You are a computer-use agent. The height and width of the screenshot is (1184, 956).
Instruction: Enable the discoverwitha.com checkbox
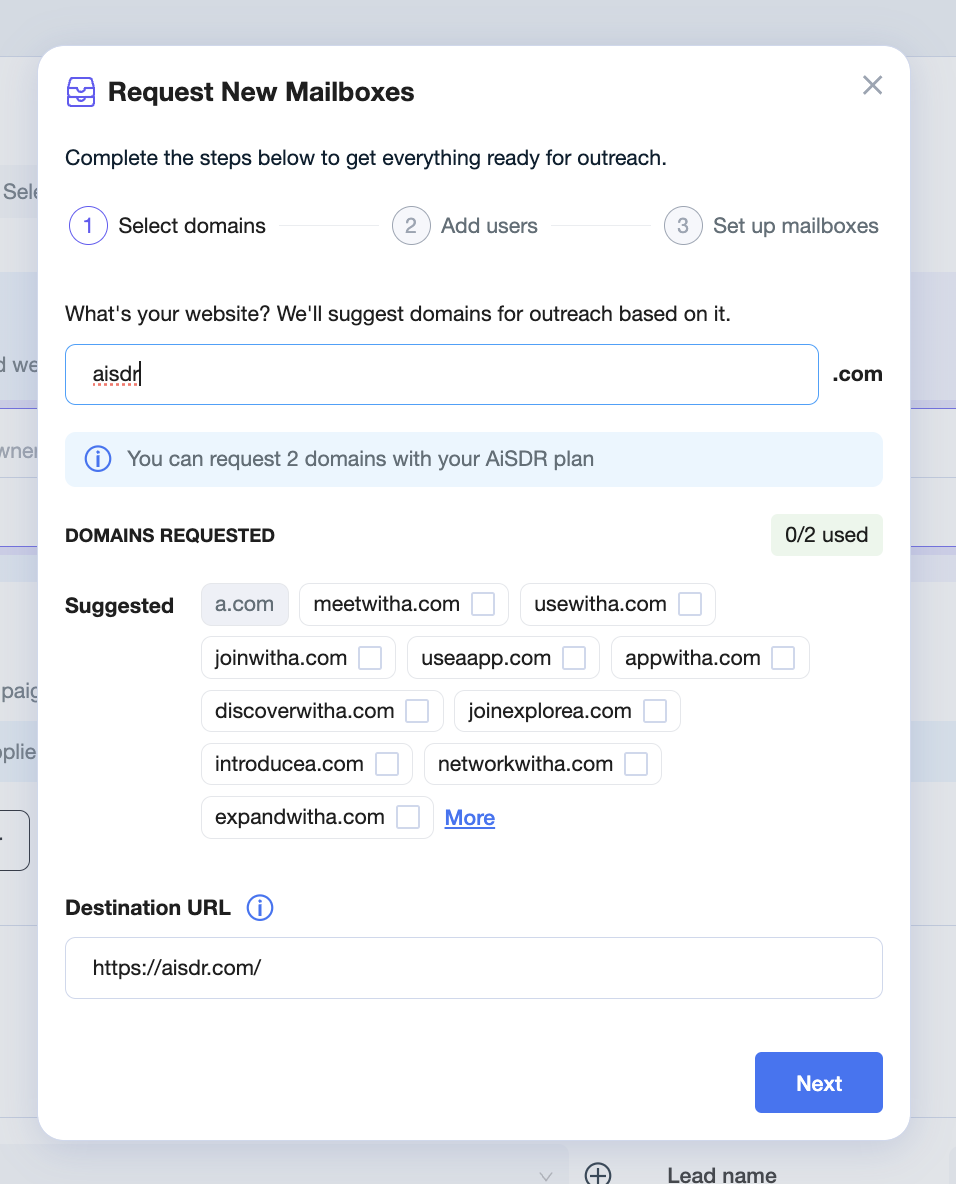[x=417, y=711]
